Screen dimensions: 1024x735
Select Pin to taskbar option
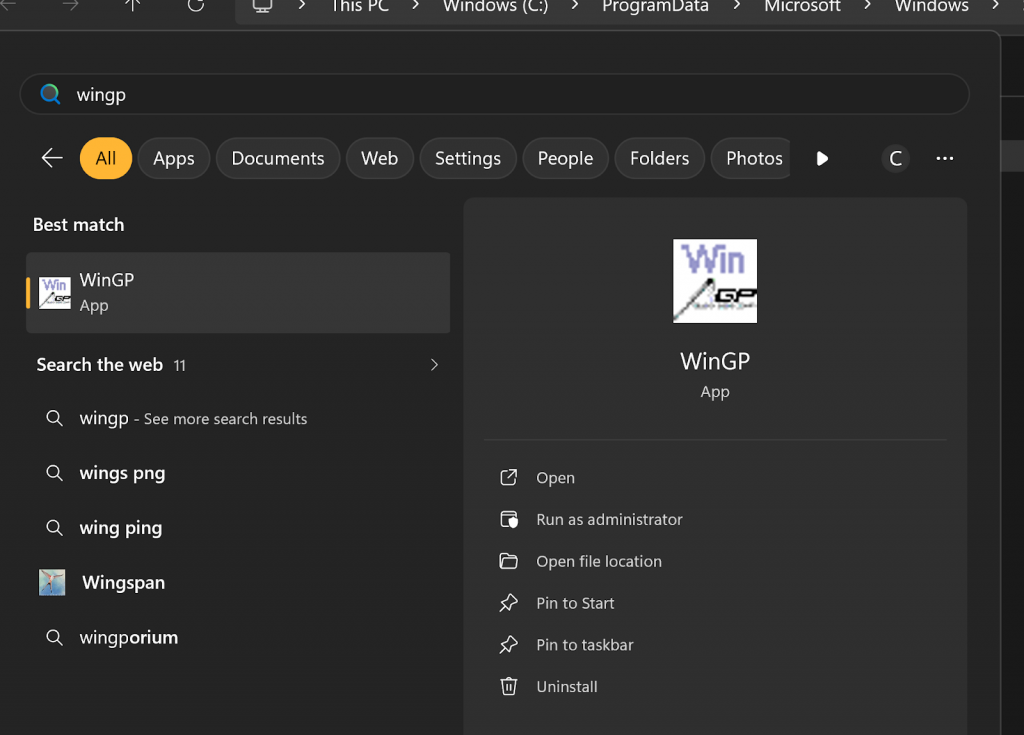584,645
